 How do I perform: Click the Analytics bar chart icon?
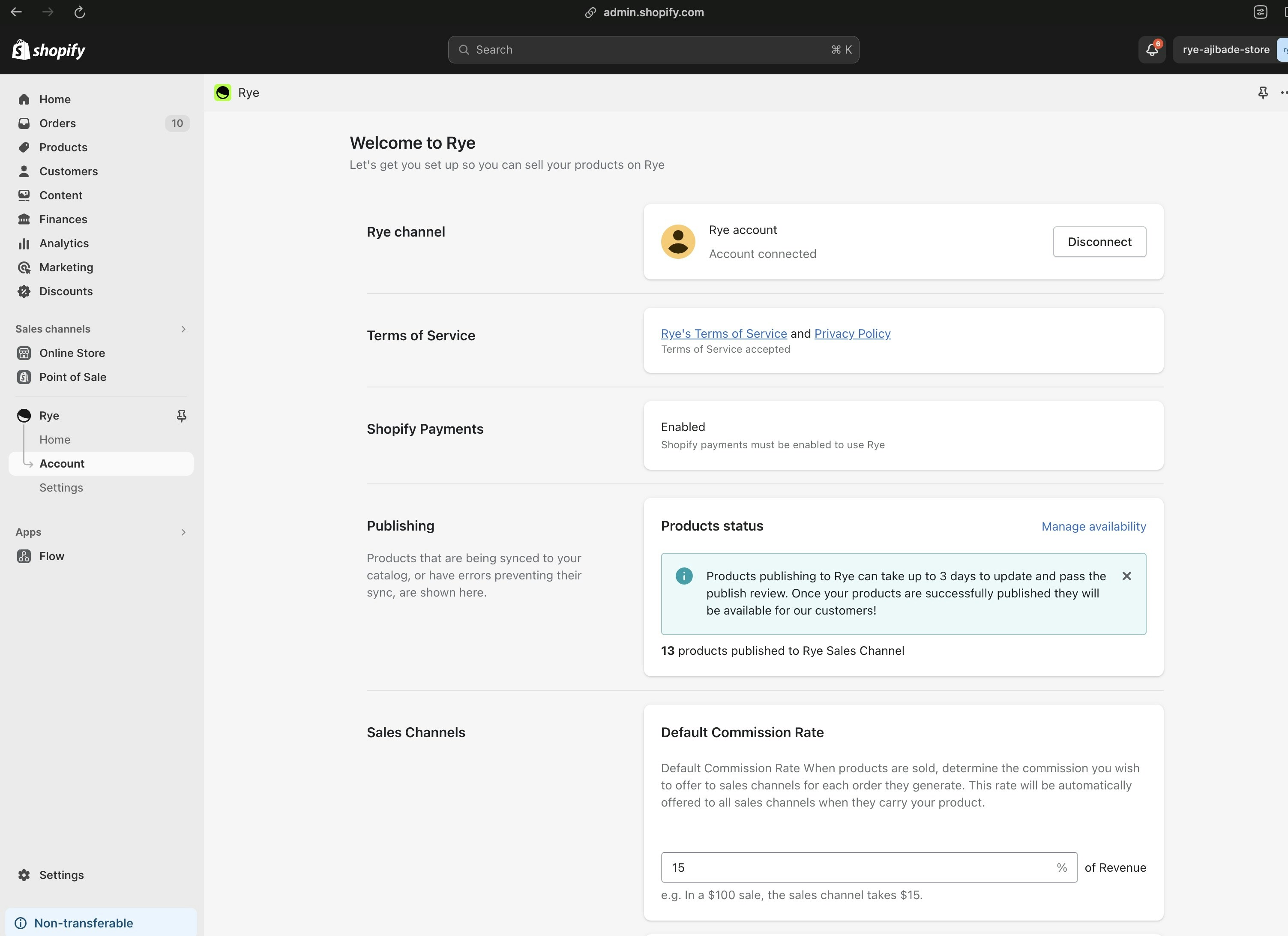pyautogui.click(x=24, y=243)
